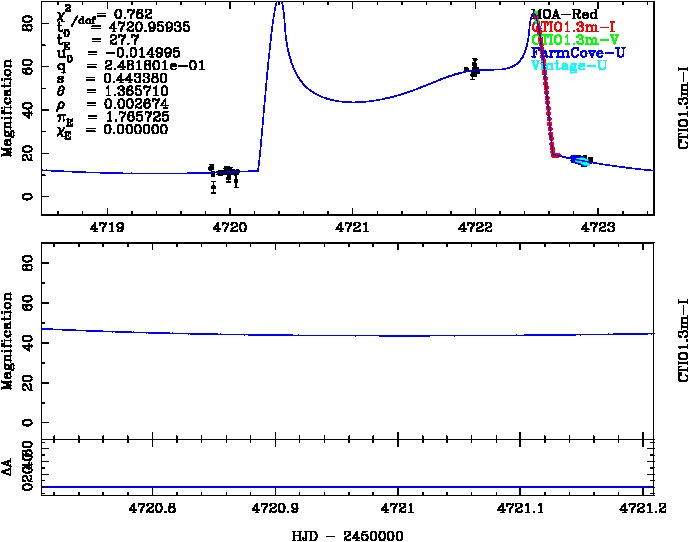Click the HJD - 2450000 axis title
The image size is (689, 542).
[x=346, y=534]
